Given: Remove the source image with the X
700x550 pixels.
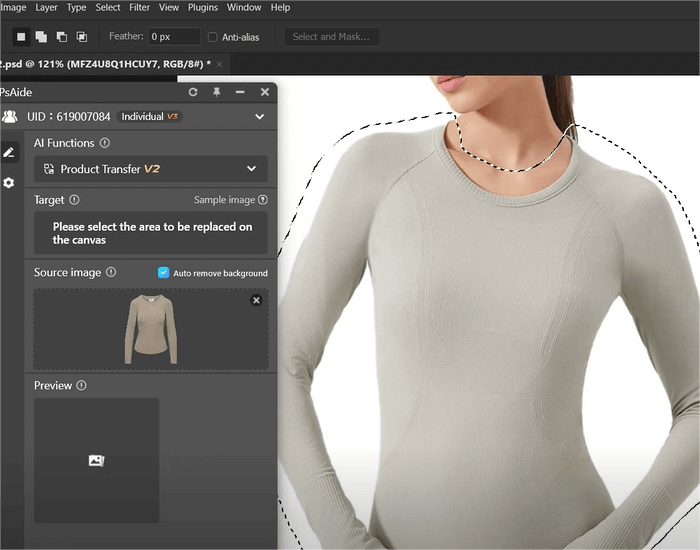Looking at the screenshot, I should tap(256, 300).
